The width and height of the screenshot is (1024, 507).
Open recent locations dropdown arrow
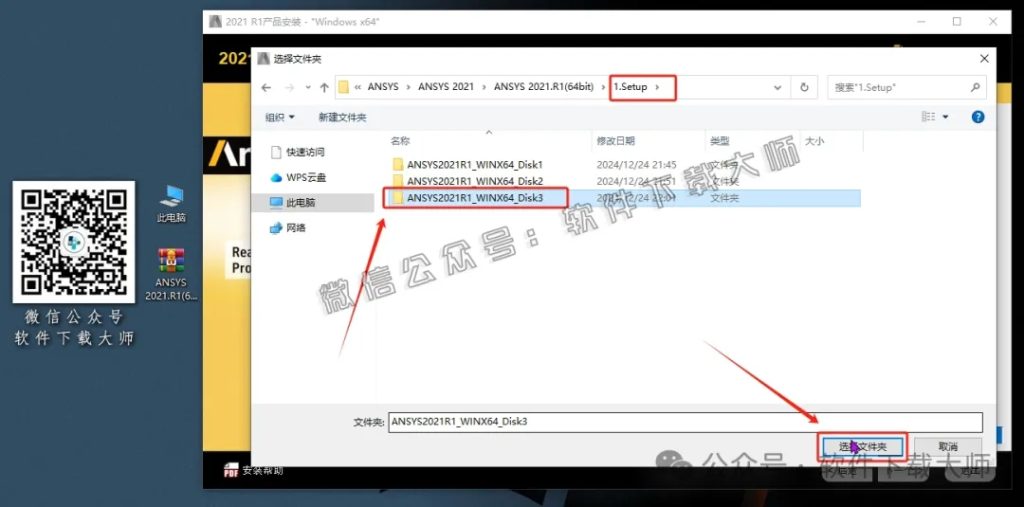point(308,88)
